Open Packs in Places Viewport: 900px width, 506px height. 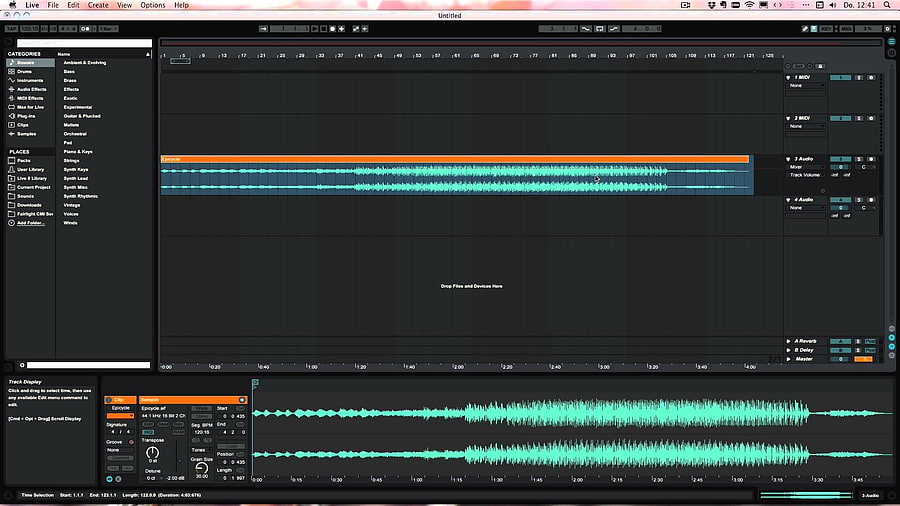coord(24,161)
